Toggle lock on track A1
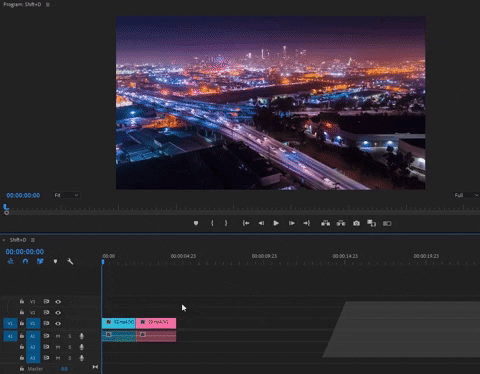The width and height of the screenshot is (480, 374). tap(22, 336)
